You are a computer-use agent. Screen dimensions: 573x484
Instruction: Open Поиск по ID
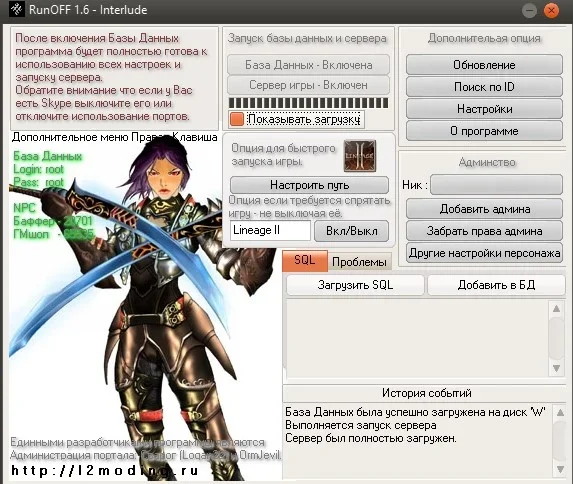tap(484, 87)
